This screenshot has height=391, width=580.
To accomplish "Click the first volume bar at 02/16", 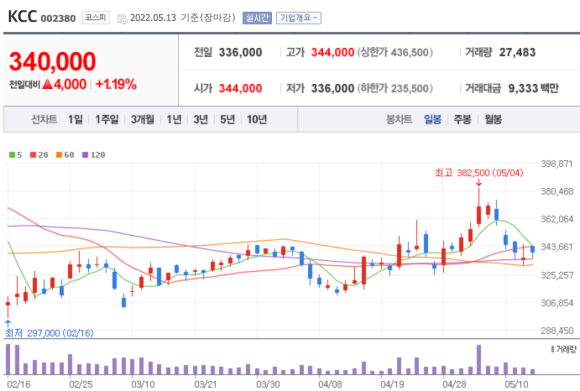I will [x=8, y=359].
